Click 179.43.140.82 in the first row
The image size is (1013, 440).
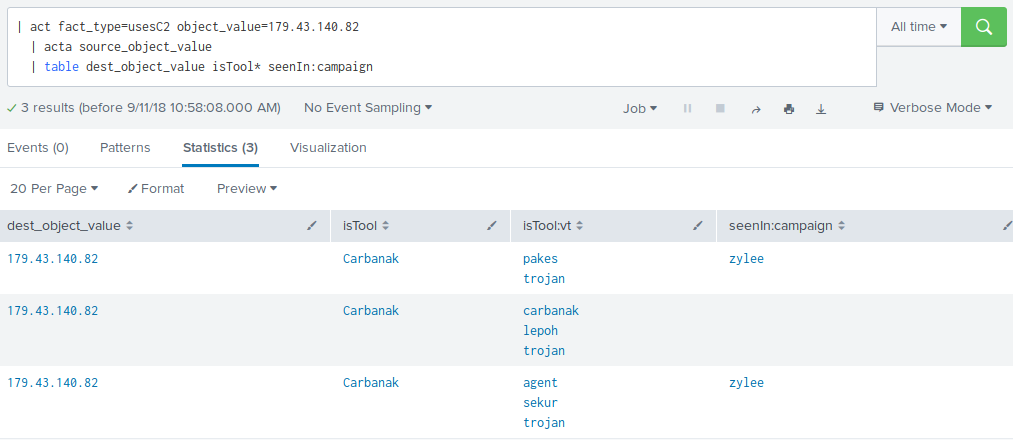53,258
